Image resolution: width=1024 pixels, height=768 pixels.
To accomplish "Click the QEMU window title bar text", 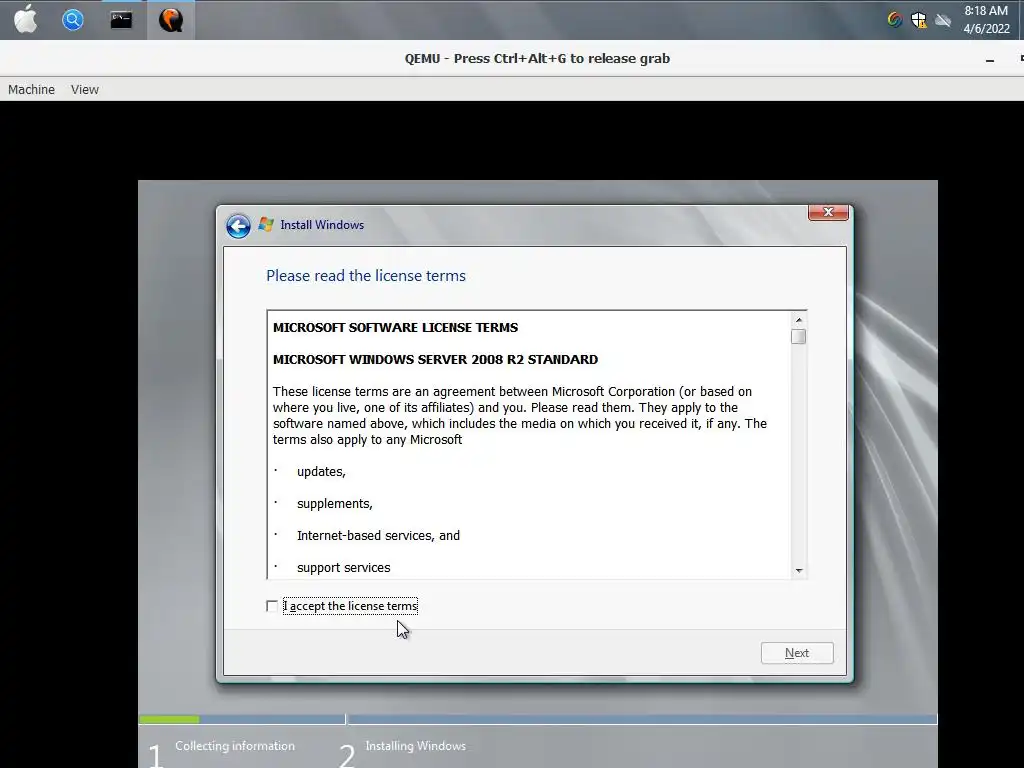I will pyautogui.click(x=537, y=59).
